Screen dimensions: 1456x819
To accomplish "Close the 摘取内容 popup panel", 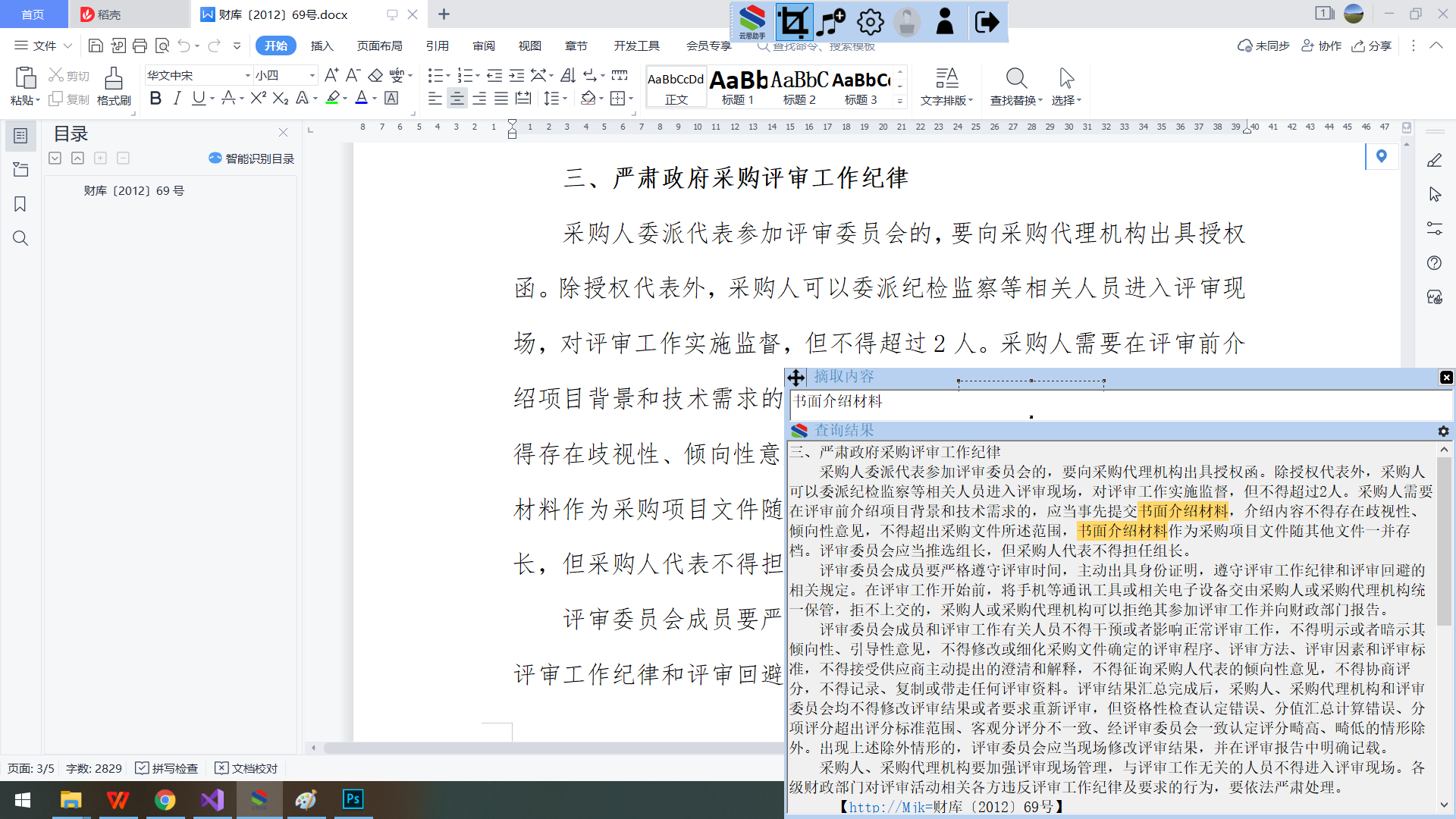I will (x=1446, y=378).
